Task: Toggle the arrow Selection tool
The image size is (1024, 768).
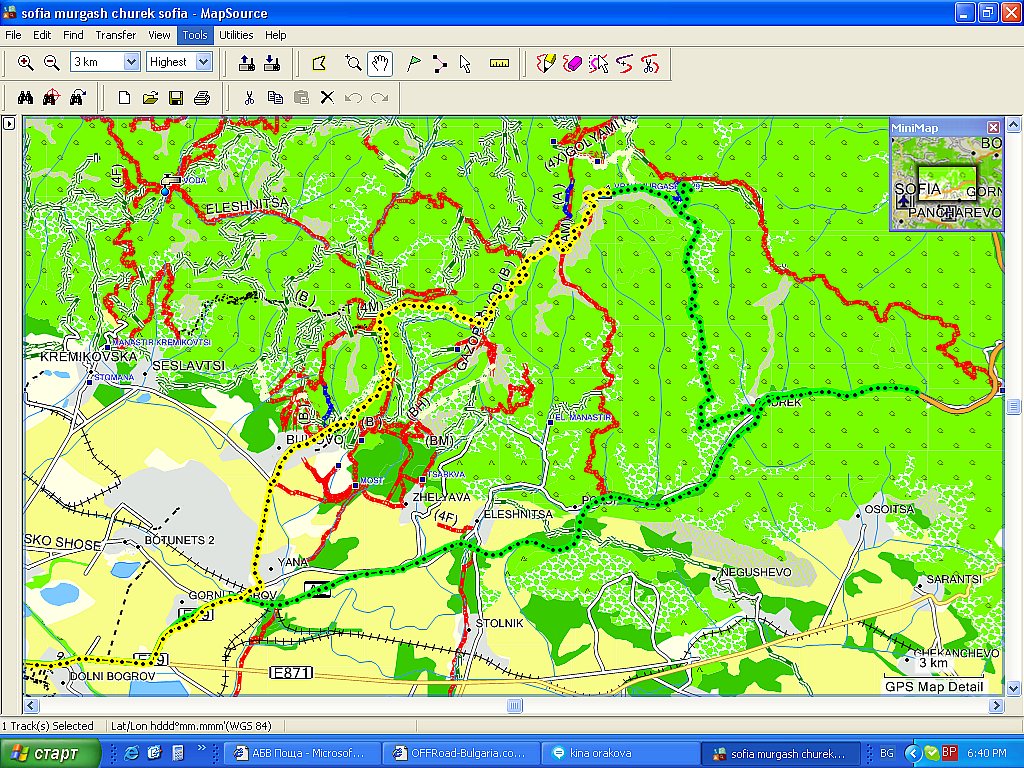Action: (x=465, y=63)
